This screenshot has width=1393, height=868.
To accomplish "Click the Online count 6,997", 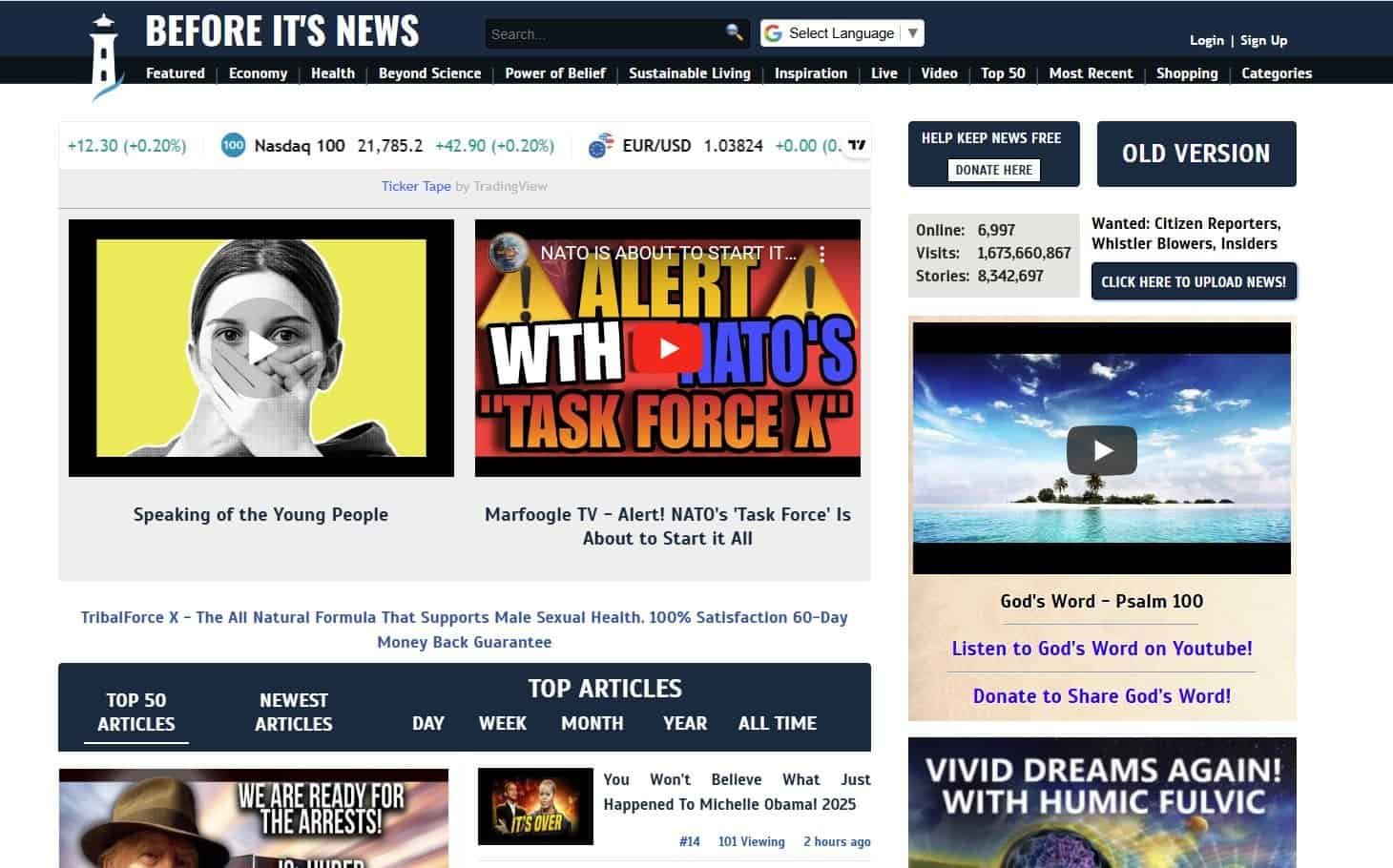I will pyautogui.click(x=996, y=230).
